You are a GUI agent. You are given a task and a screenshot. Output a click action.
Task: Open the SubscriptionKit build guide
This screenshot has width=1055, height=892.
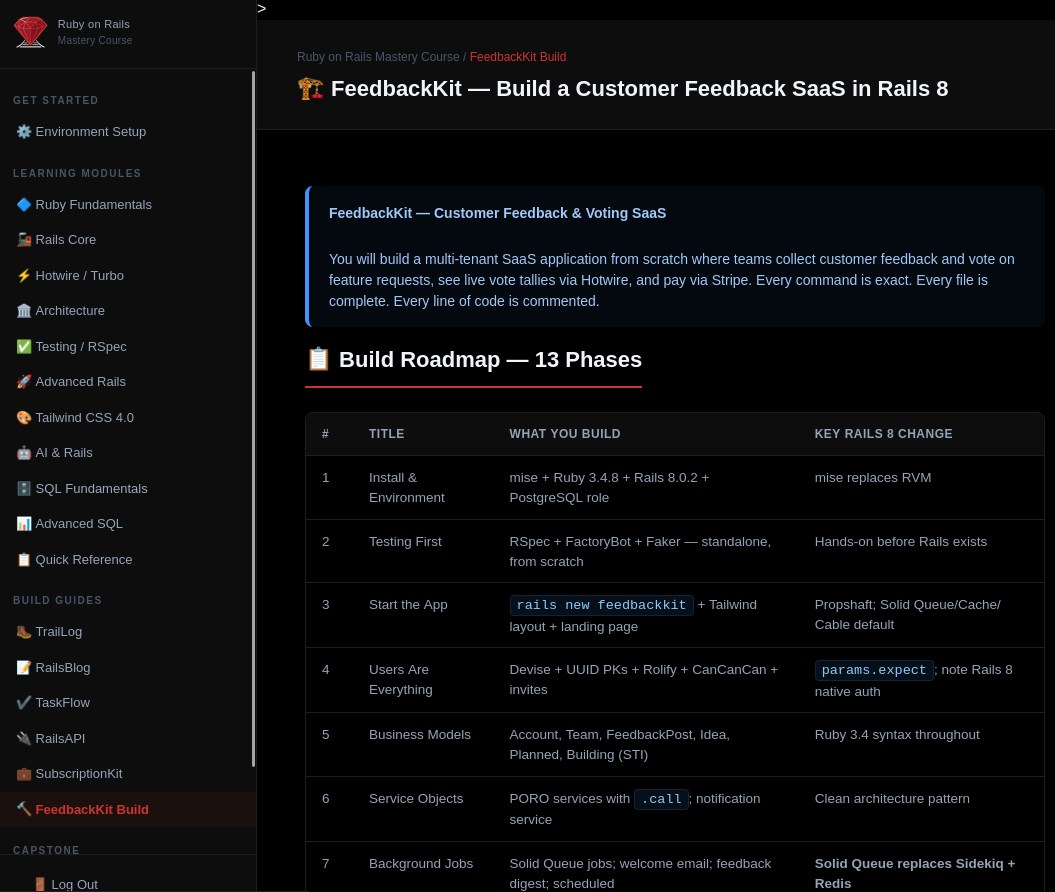pyautogui.click(x=128, y=774)
